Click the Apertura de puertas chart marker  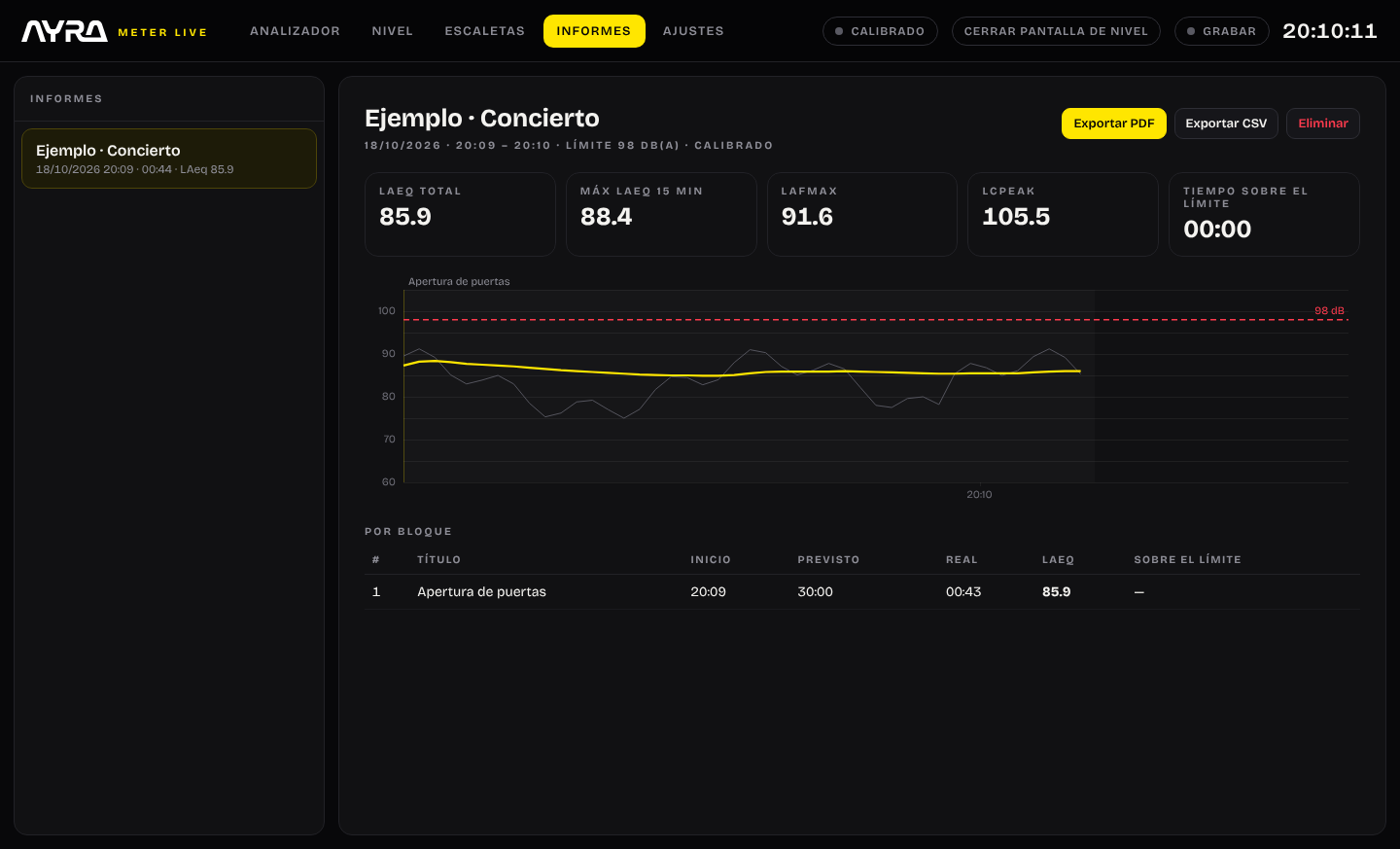459,282
